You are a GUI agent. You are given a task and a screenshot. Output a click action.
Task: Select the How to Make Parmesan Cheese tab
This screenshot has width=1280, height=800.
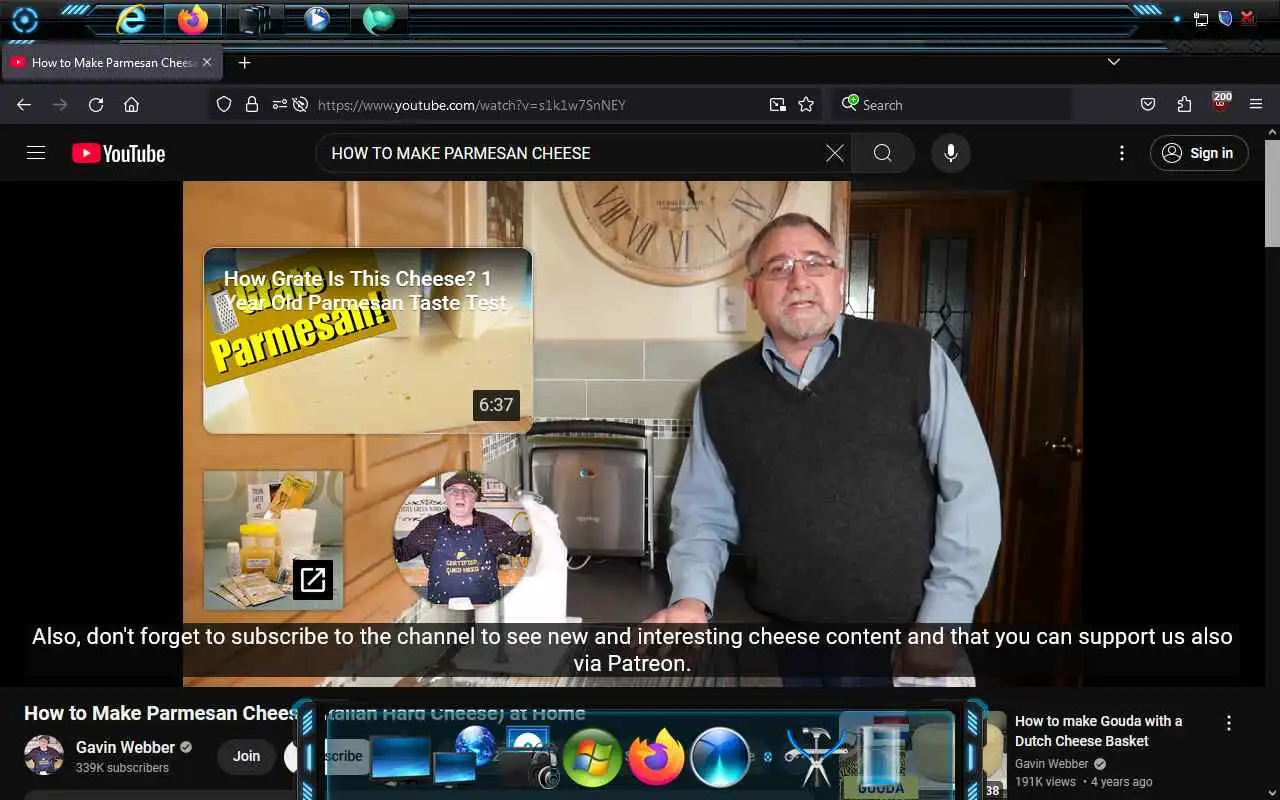point(112,62)
